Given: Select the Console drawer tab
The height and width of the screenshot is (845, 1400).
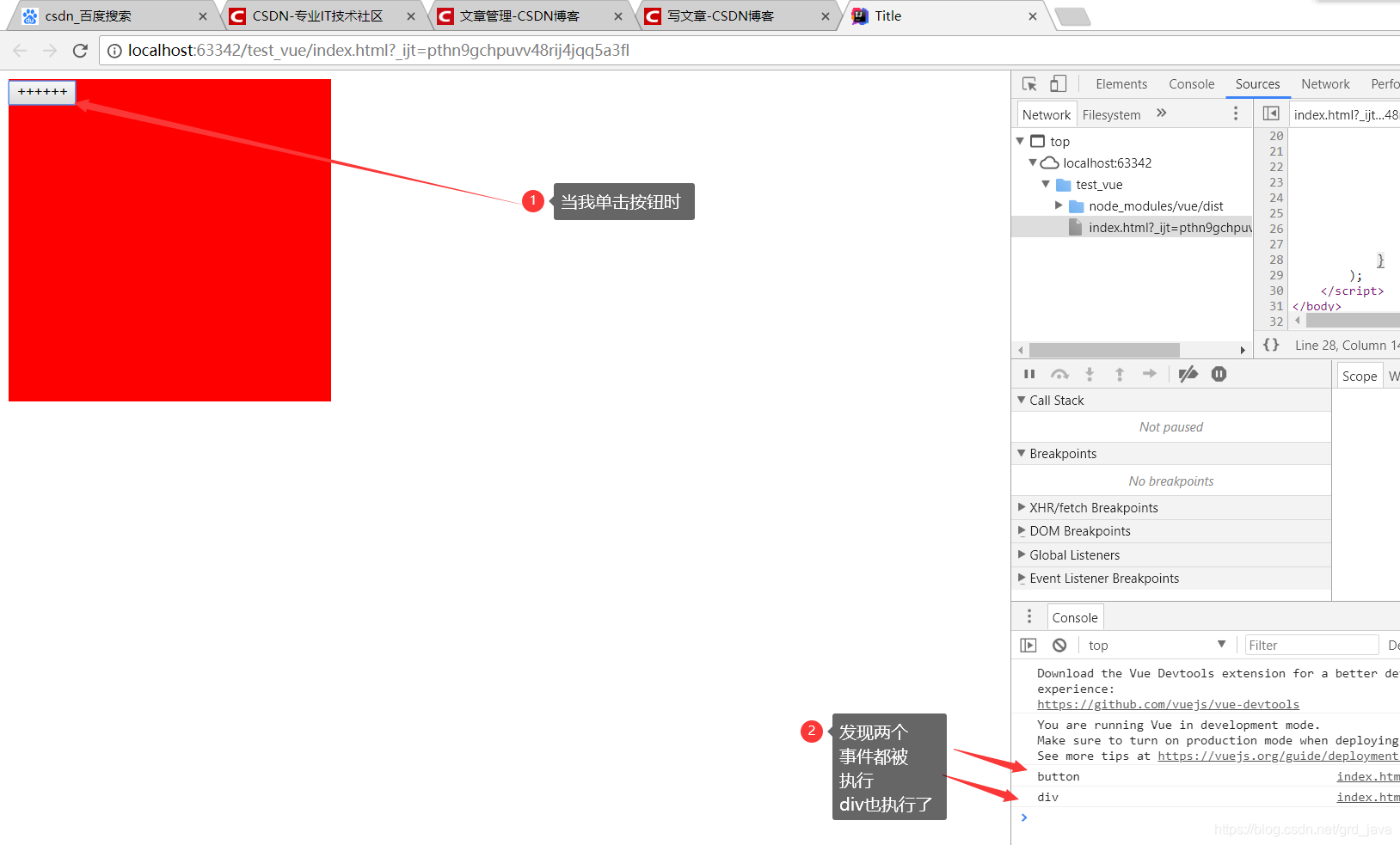Looking at the screenshot, I should point(1075,617).
